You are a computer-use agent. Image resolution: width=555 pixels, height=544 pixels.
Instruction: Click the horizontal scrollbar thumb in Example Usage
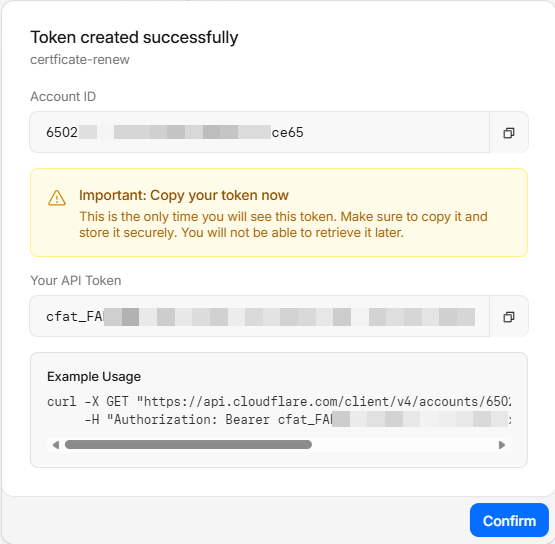[188, 445]
